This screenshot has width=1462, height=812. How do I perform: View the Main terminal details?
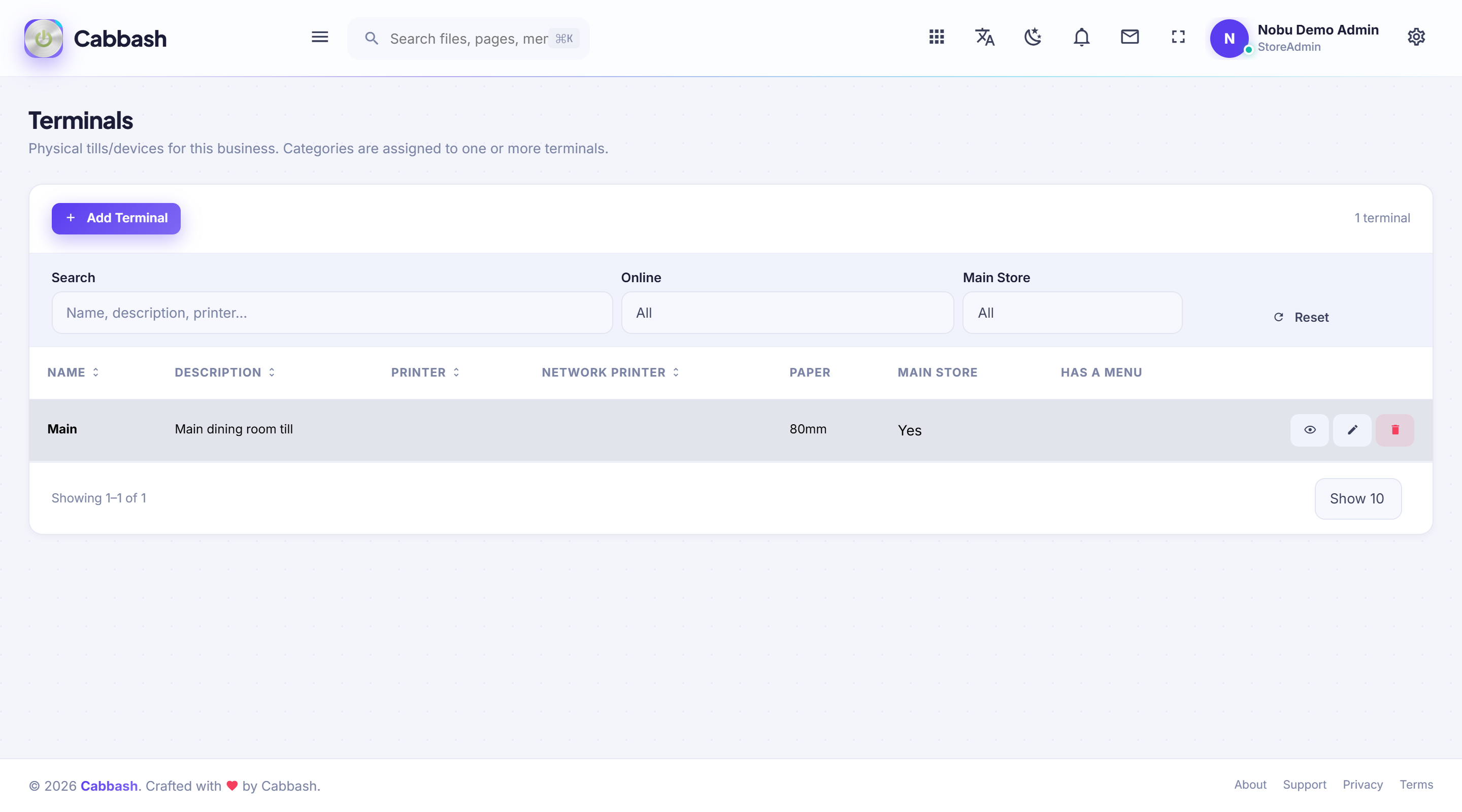[x=1309, y=429]
